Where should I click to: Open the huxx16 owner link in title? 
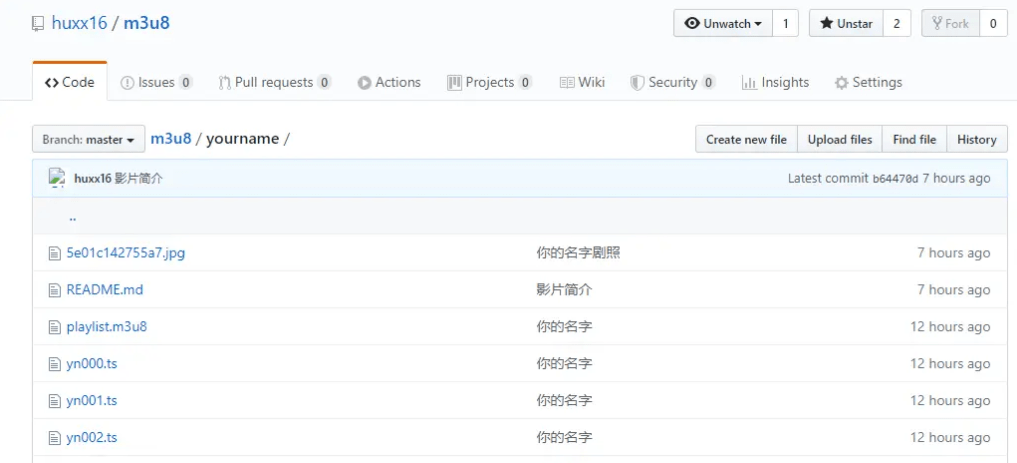79,23
